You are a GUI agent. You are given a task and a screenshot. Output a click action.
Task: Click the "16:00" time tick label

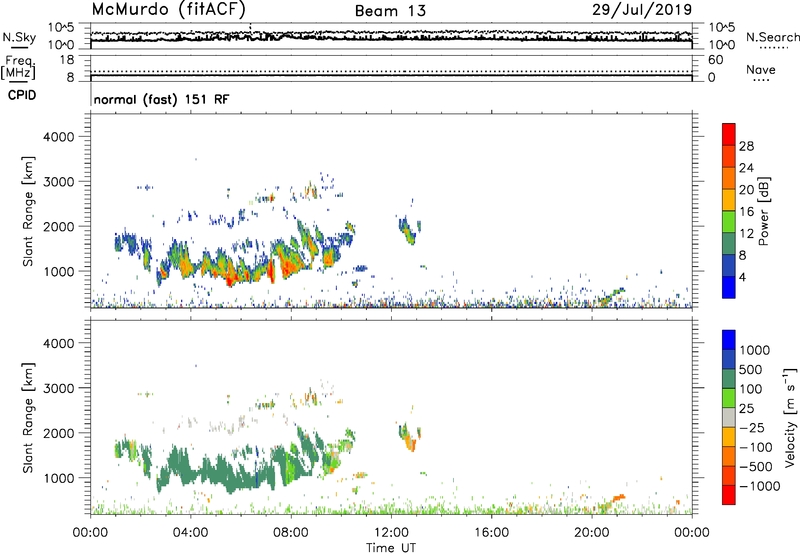tap(491, 532)
